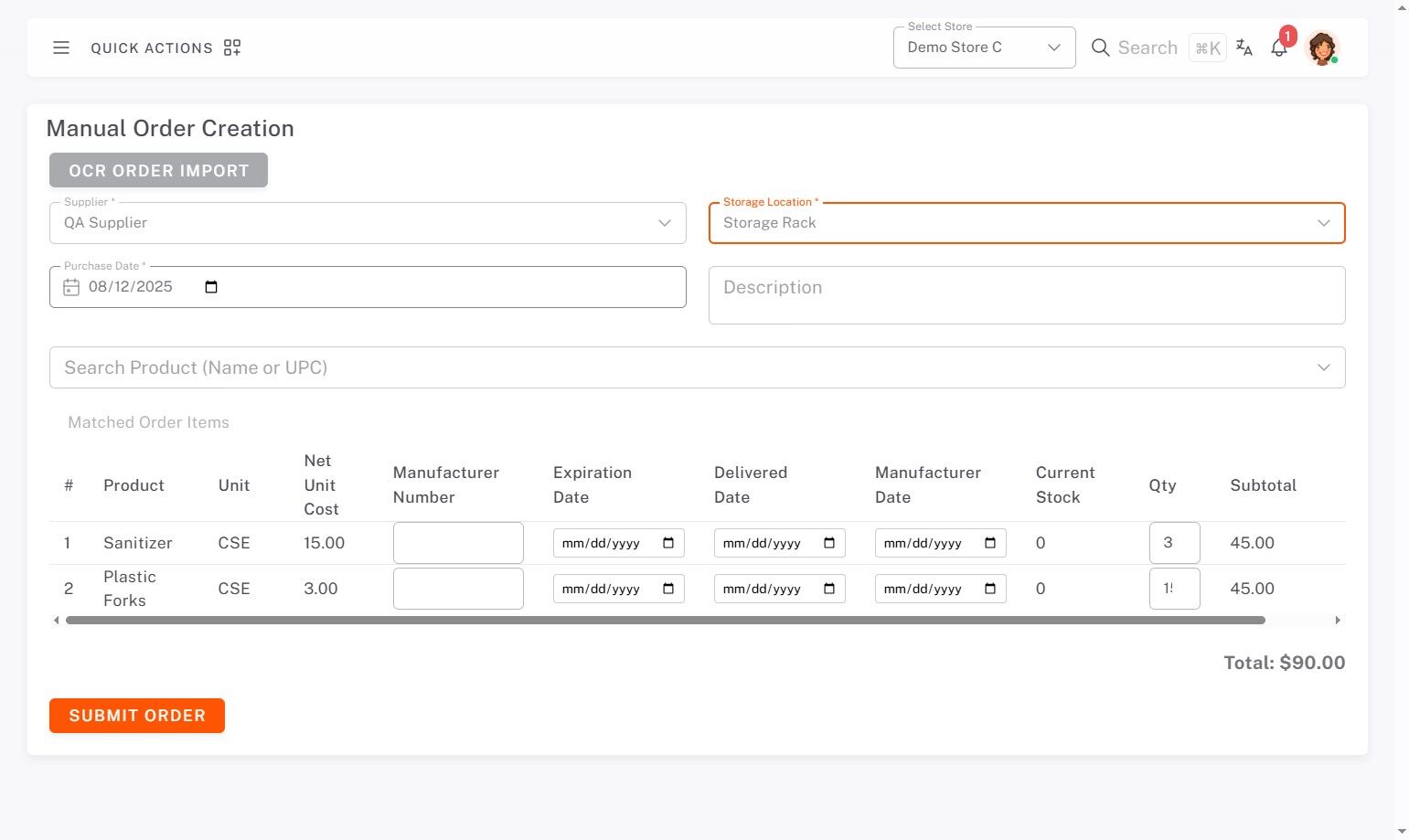
Task: Click the OCR Order Import button
Action: [158, 171]
